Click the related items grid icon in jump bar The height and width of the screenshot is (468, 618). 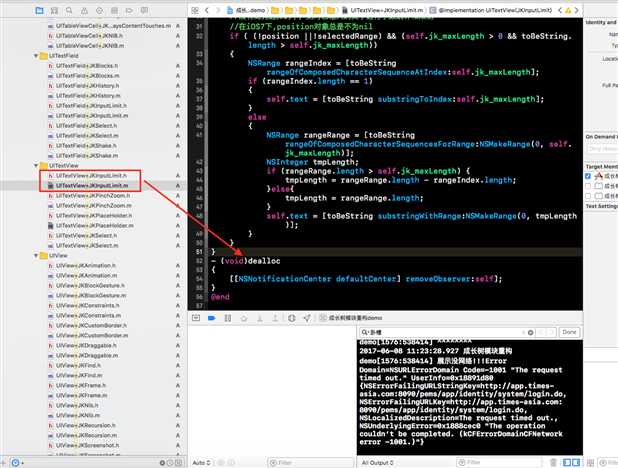pos(195,11)
